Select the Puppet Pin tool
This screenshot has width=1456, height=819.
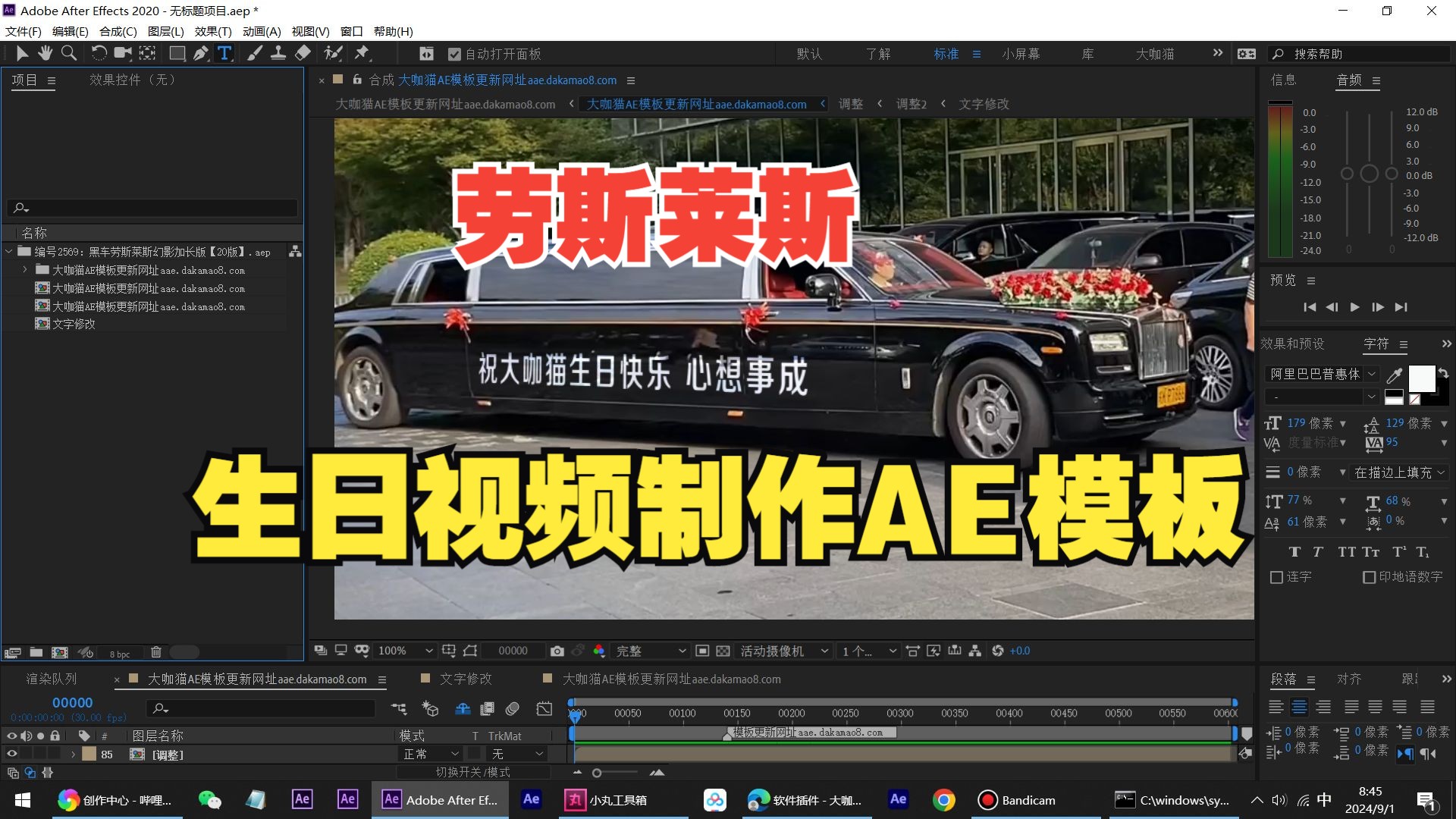362,53
